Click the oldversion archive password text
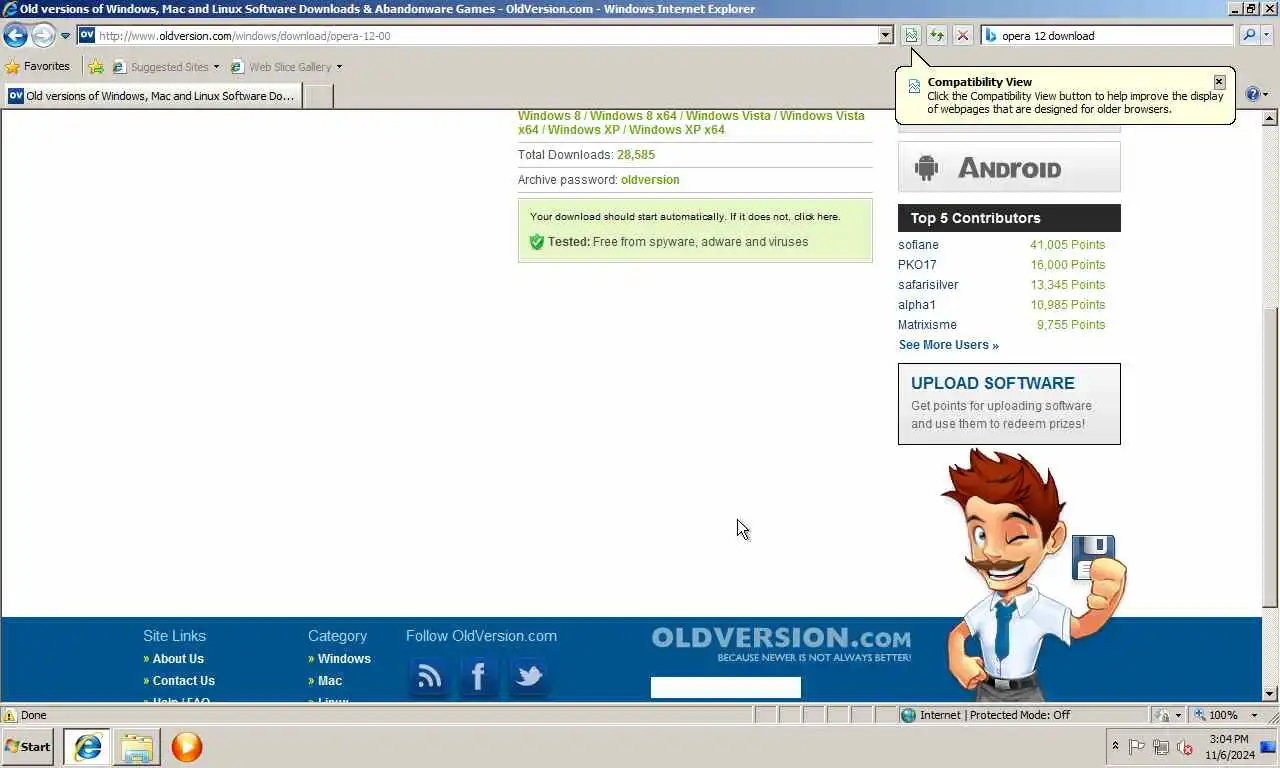Screen dimensions: 1280x768 650,180
